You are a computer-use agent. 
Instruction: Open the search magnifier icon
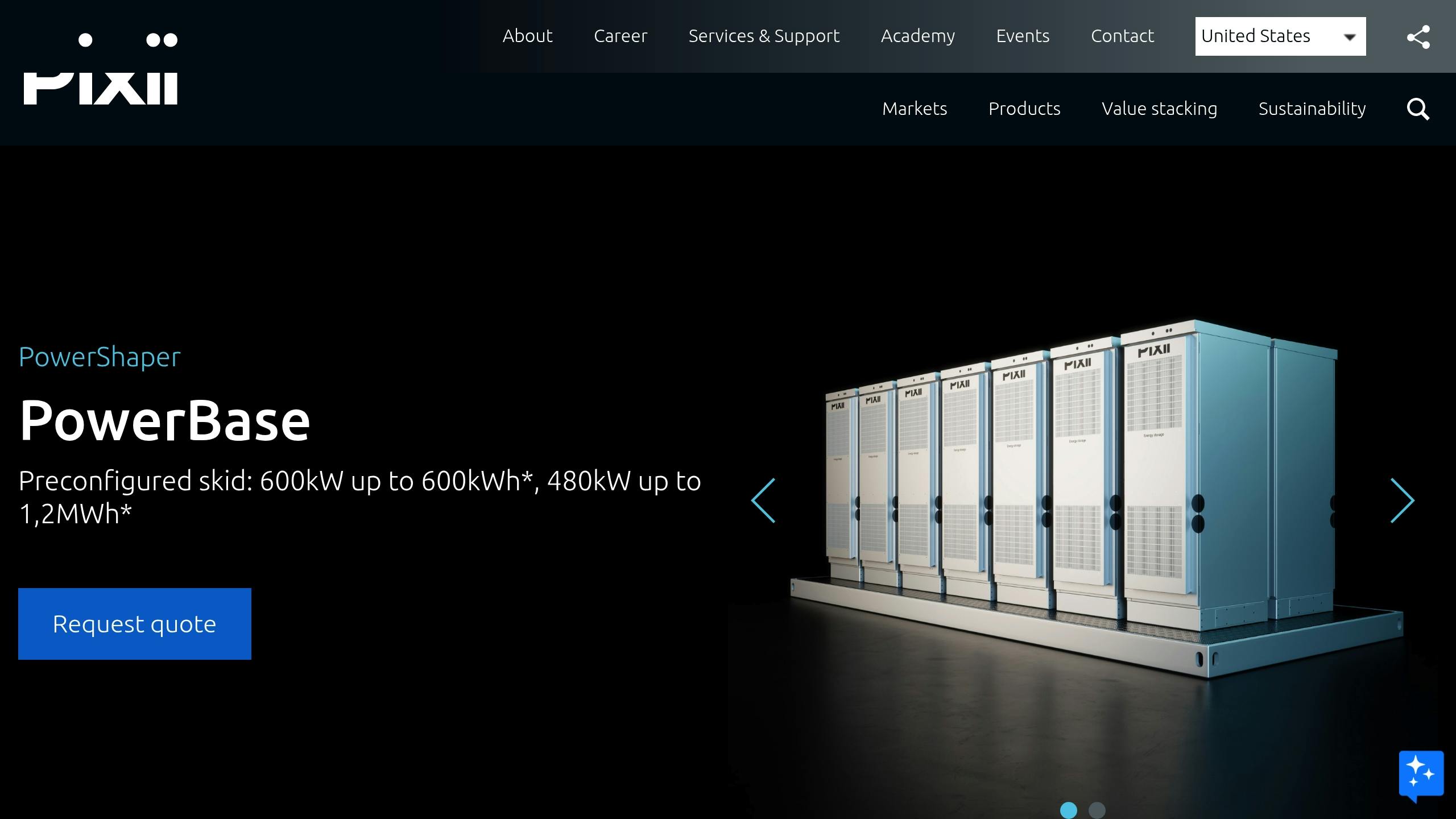tap(1417, 109)
